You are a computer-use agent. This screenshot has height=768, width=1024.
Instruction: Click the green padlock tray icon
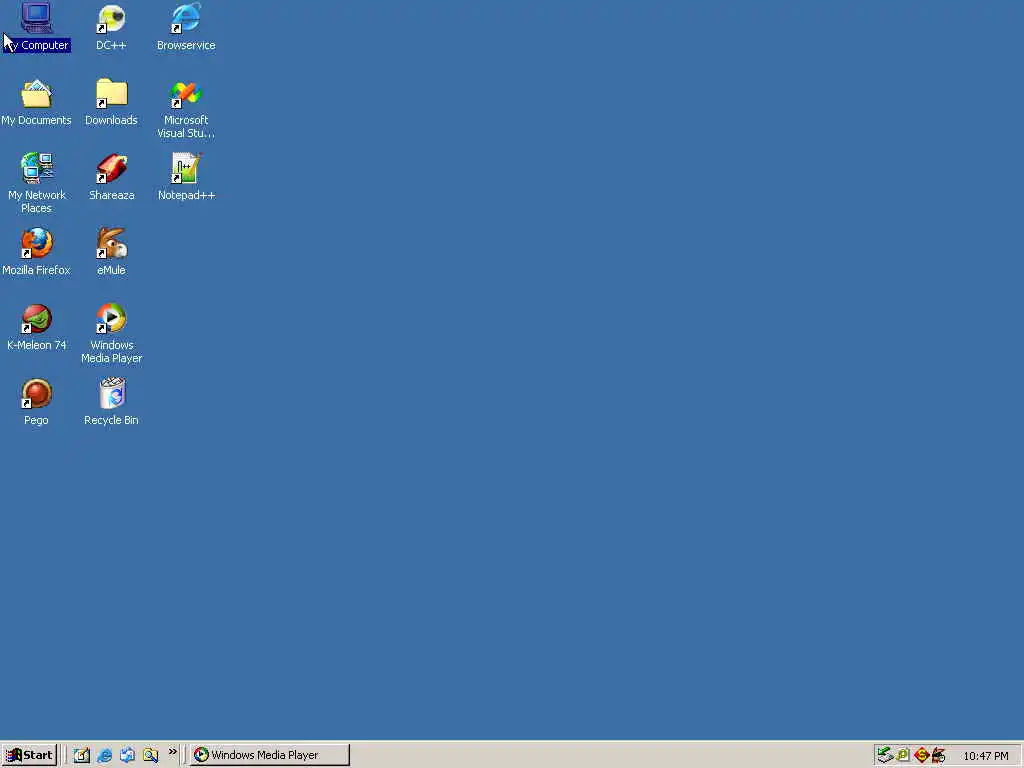903,755
